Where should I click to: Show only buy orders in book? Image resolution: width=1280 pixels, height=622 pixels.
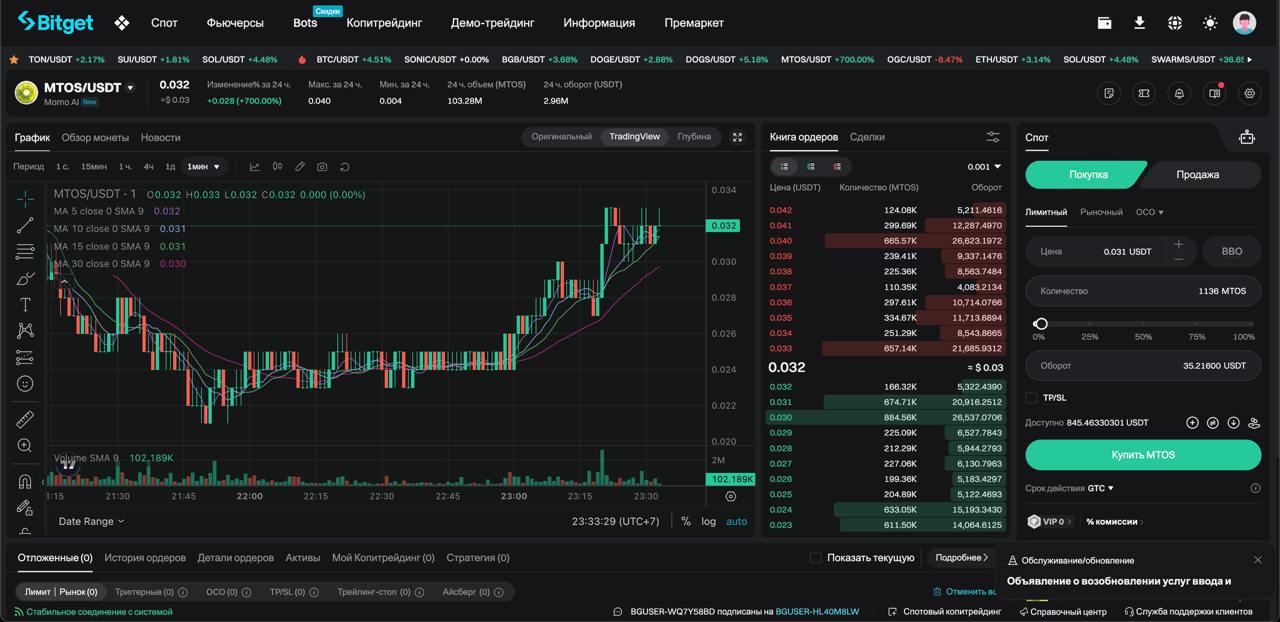[811, 166]
